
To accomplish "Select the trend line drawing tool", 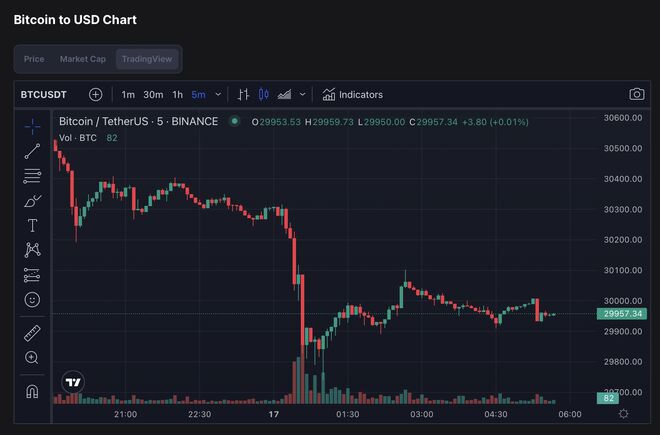I will pyautogui.click(x=32, y=151).
